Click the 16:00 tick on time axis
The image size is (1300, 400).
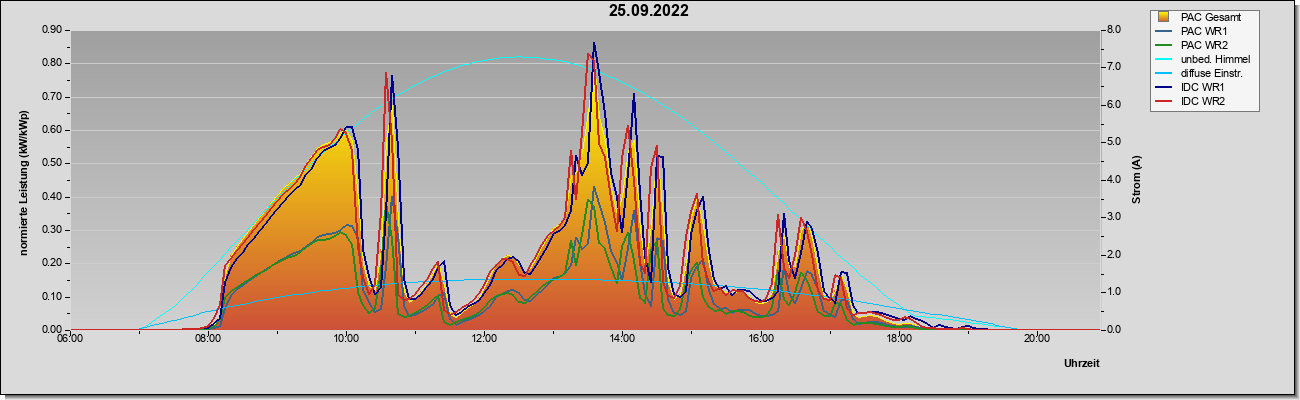tap(760, 337)
